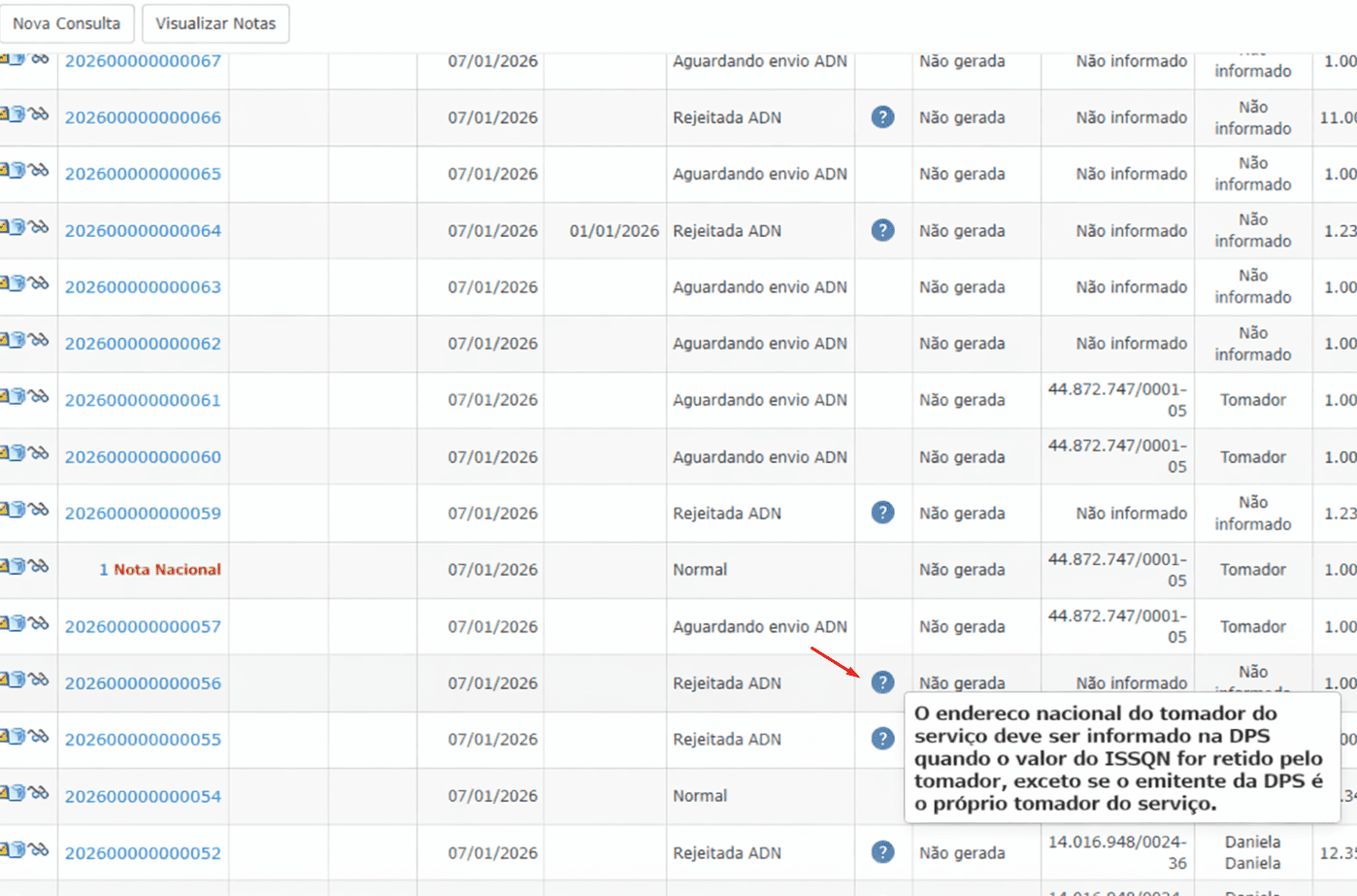Screen dimensions: 1357x896
Task: Show rejection reason for note 202600000000064
Action: click(x=882, y=230)
